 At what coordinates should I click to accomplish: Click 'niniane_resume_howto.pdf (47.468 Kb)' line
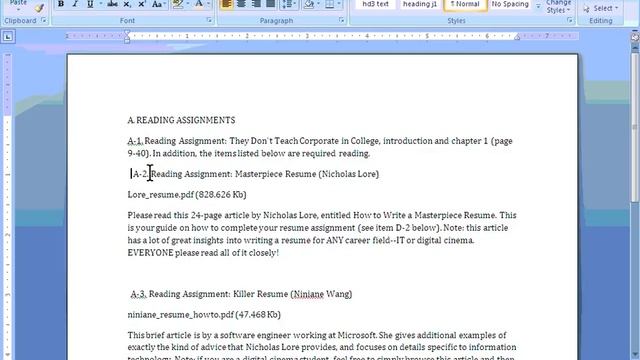pyautogui.click(x=204, y=315)
